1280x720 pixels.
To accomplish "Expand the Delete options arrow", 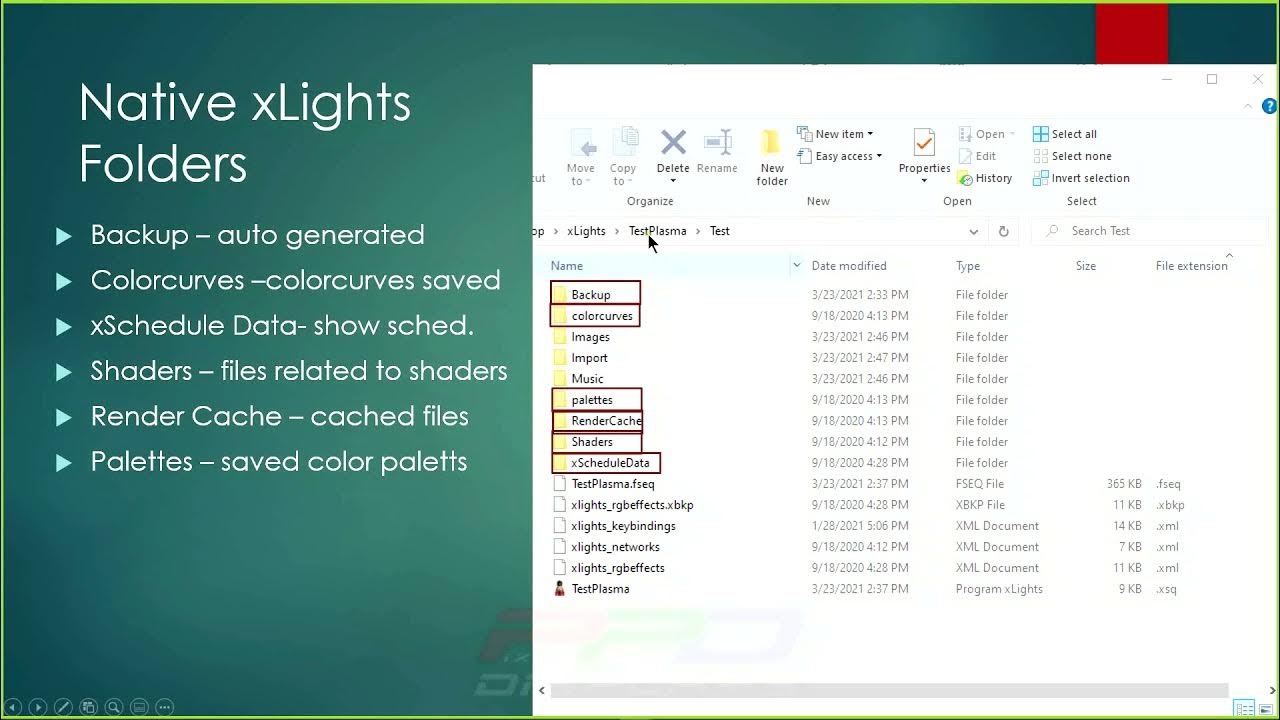I will pos(673,181).
